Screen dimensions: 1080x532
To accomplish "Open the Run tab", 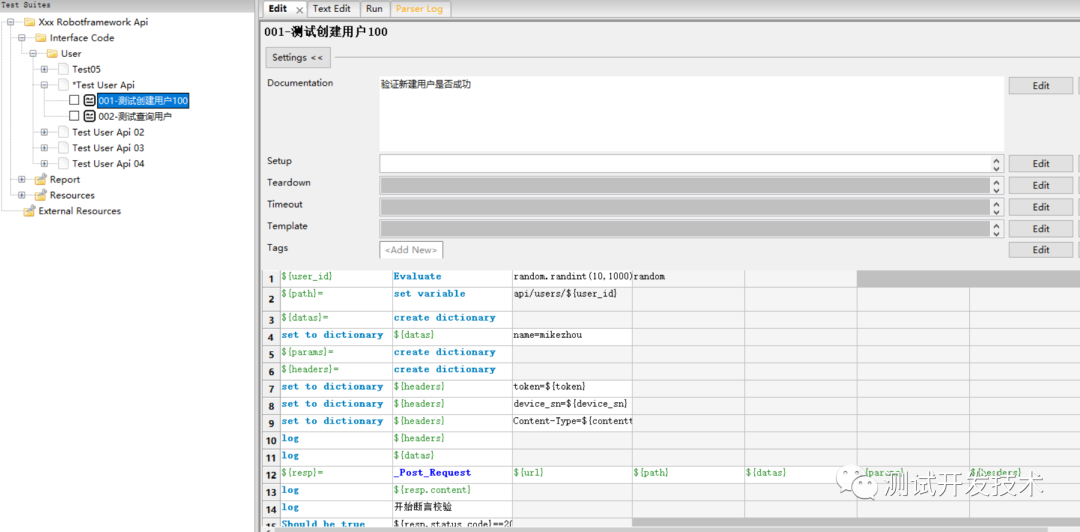I will (x=375, y=9).
